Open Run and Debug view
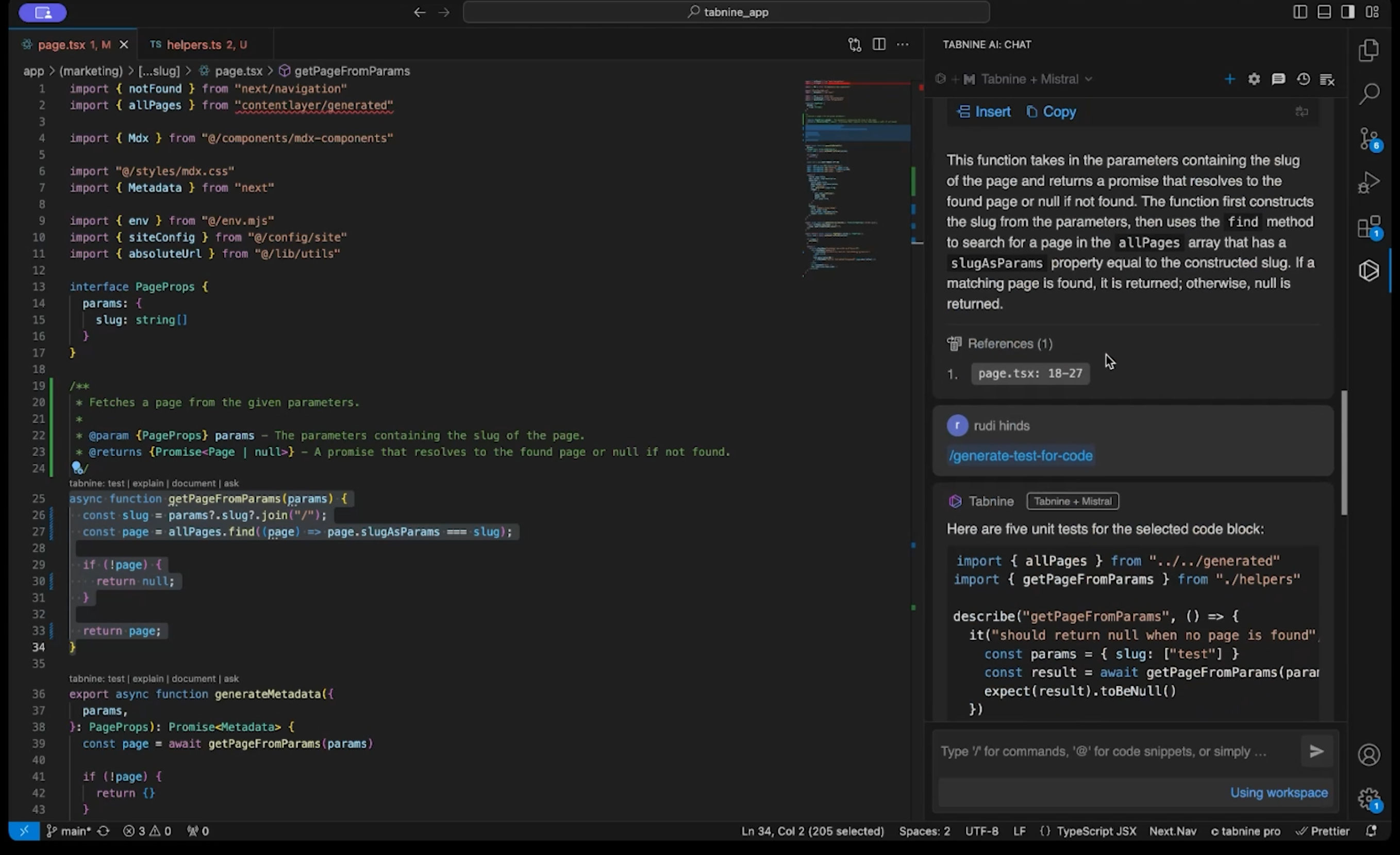Image resolution: width=1400 pixels, height=855 pixels. (1369, 183)
